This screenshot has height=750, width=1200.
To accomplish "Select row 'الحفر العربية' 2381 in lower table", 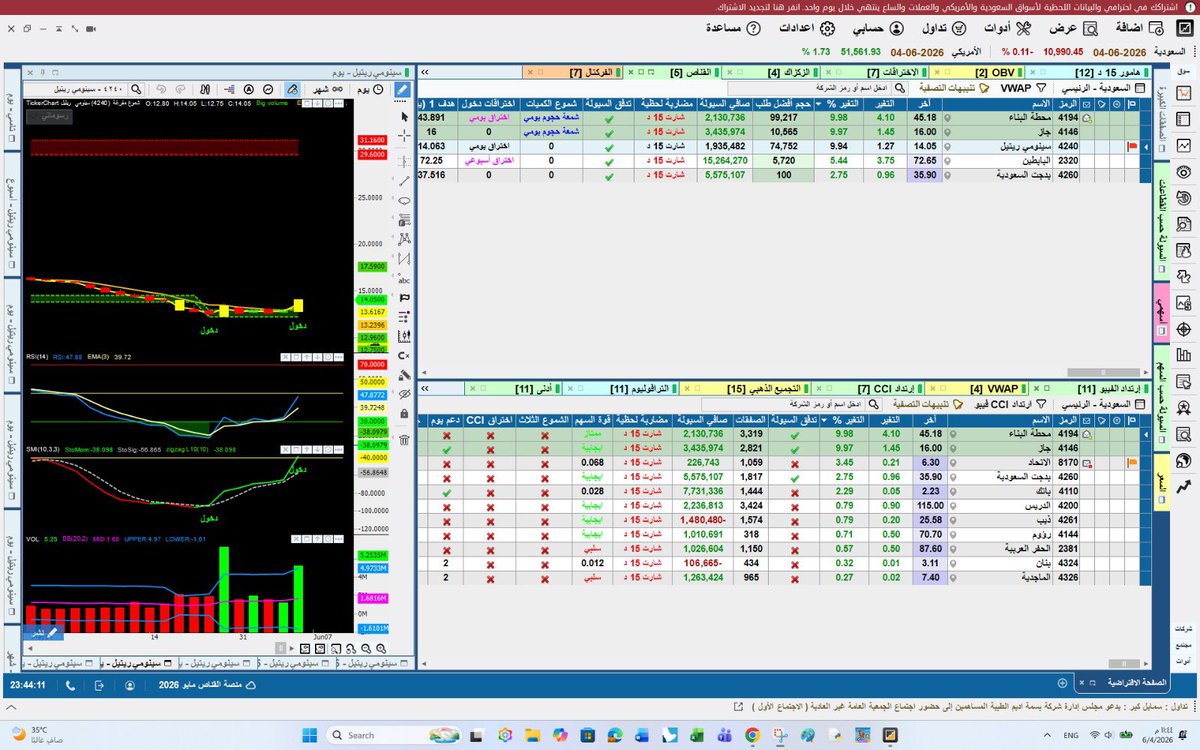I will tap(785, 548).
